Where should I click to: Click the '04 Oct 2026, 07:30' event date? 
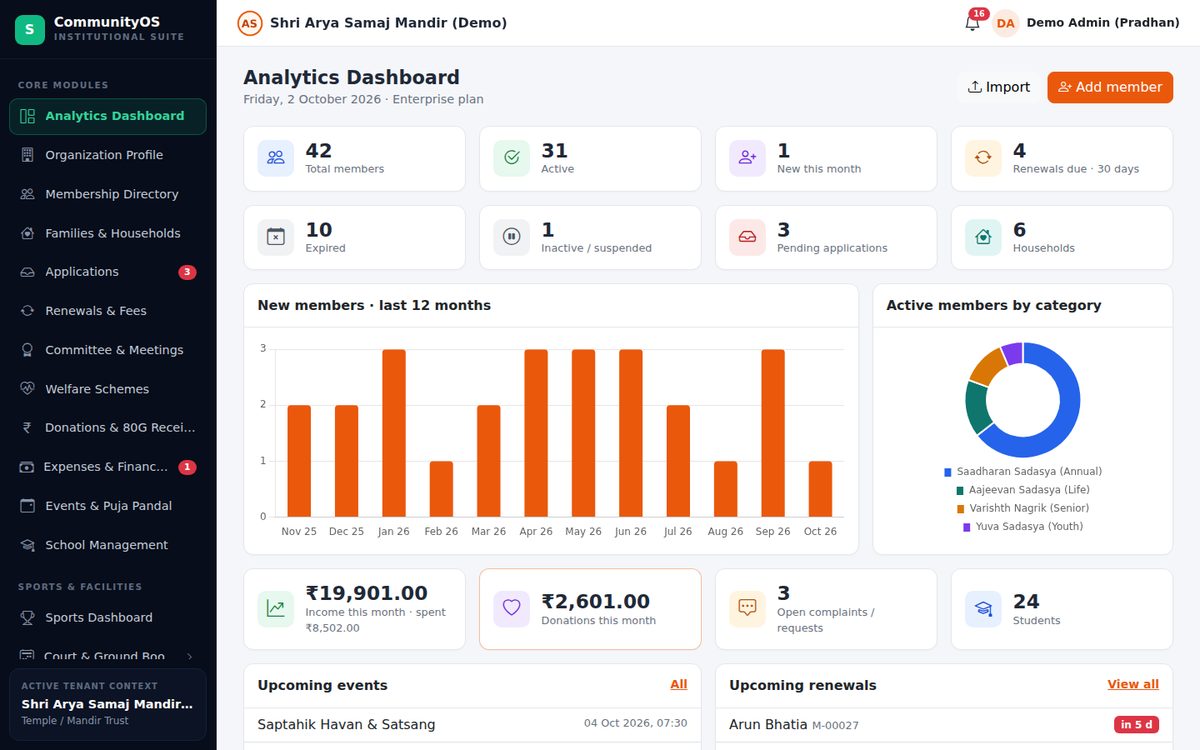pyautogui.click(x=636, y=724)
